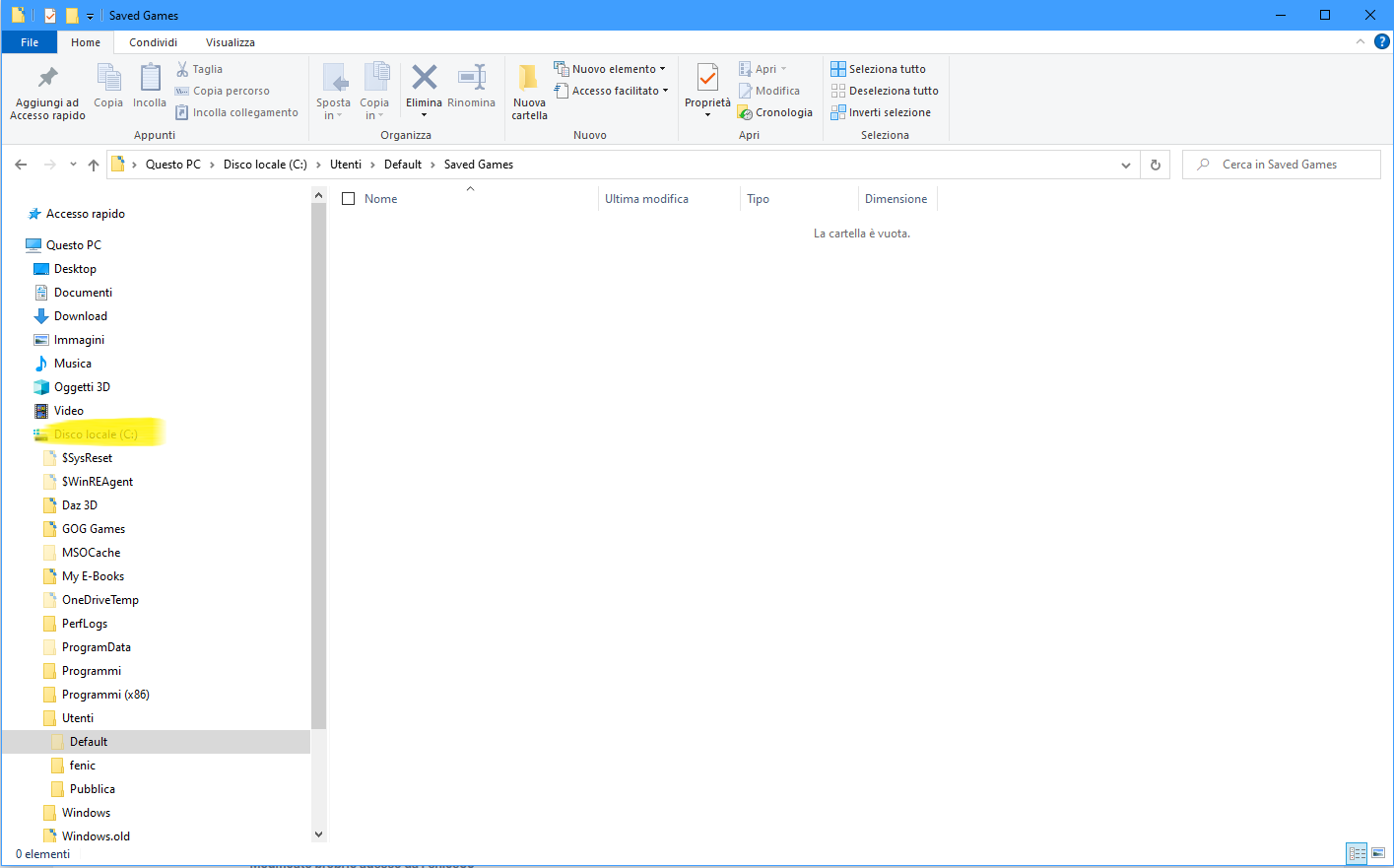Open the Condividi ribbon tab
This screenshot has height=868, width=1394.
(x=154, y=42)
